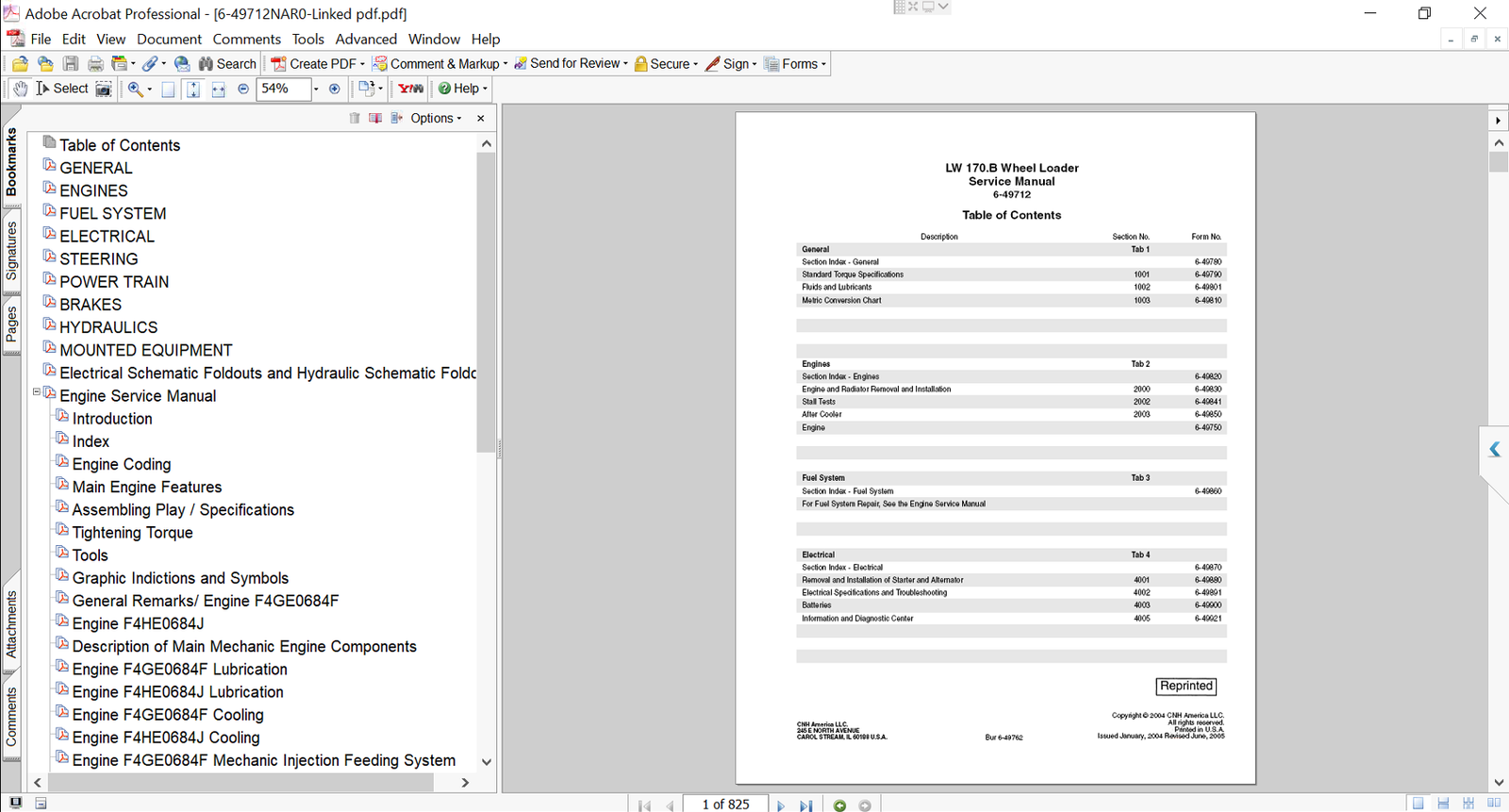Select the Hand tool
The height and width of the screenshot is (812, 1509).
tap(20, 89)
